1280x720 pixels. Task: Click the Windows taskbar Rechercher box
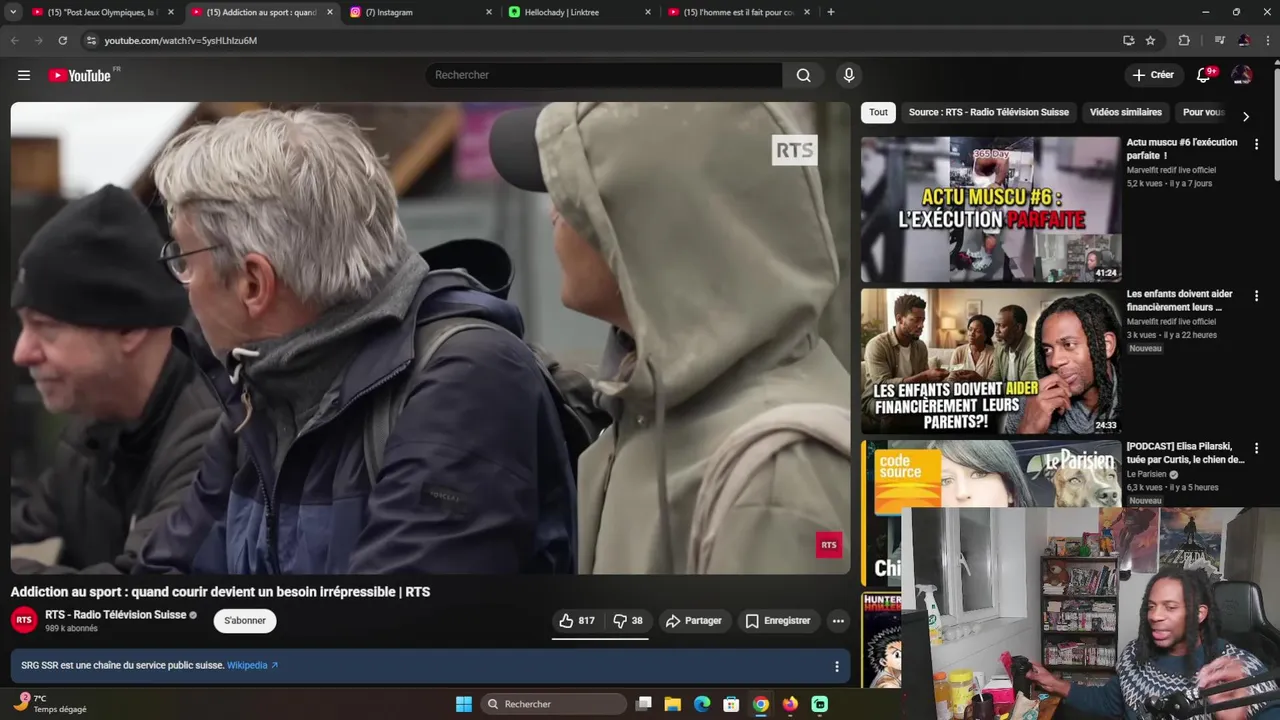click(x=554, y=704)
